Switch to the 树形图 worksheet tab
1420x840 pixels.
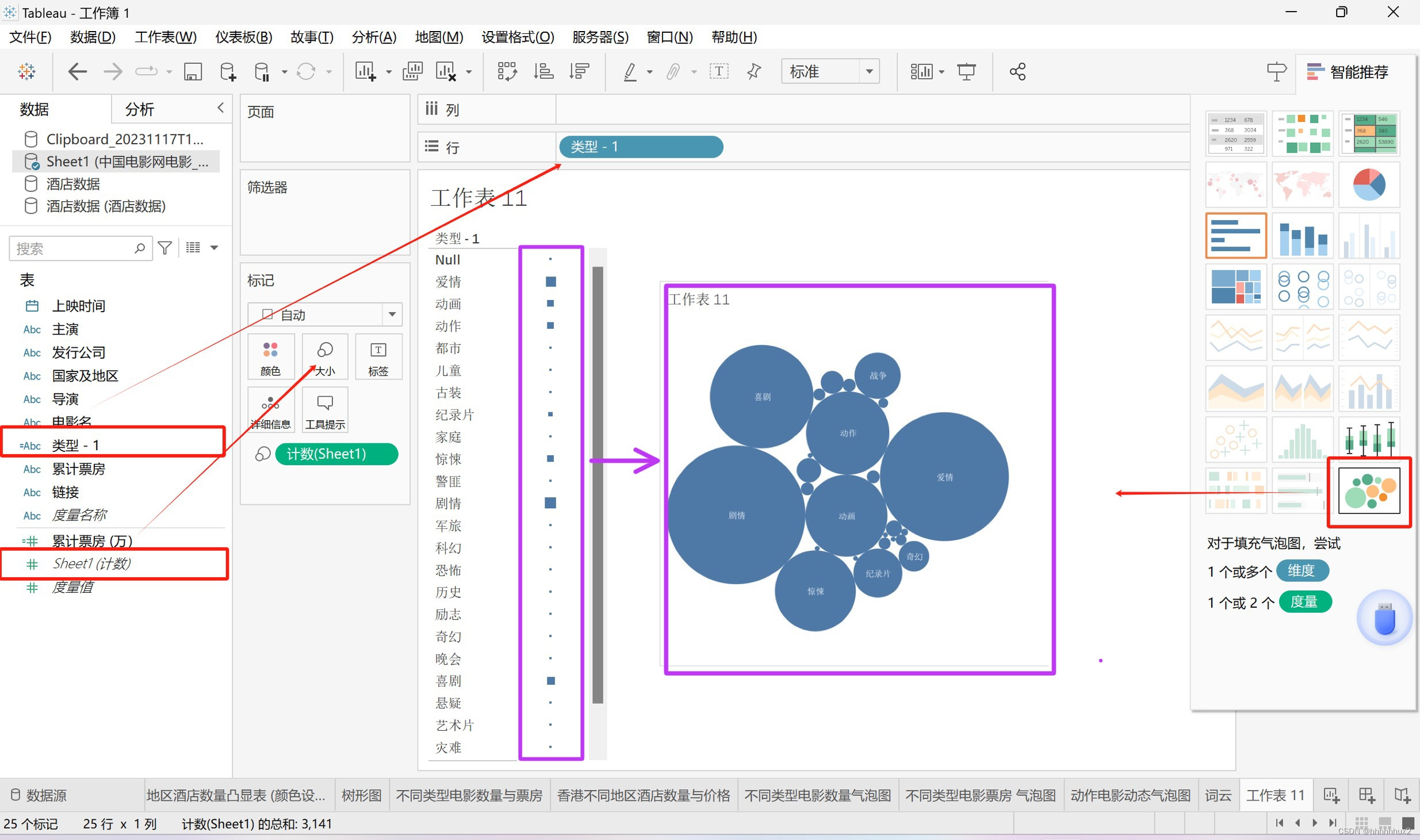pos(361,795)
